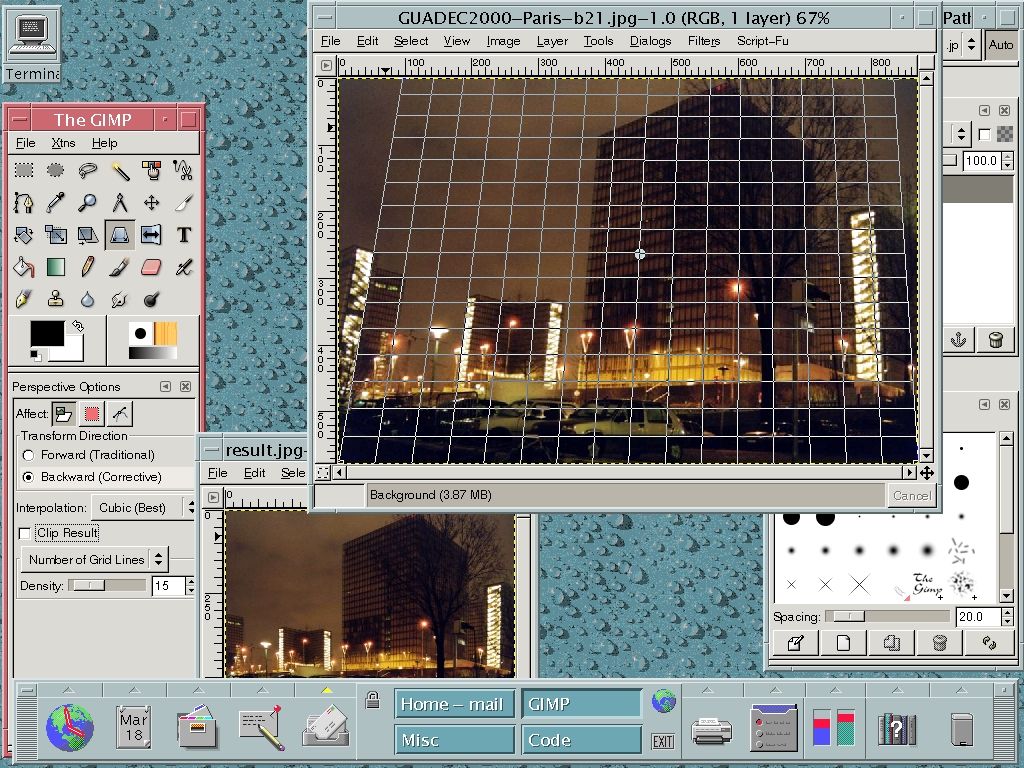Select the Airbrush tool
Screen dimensions: 1024x768
pos(184,266)
